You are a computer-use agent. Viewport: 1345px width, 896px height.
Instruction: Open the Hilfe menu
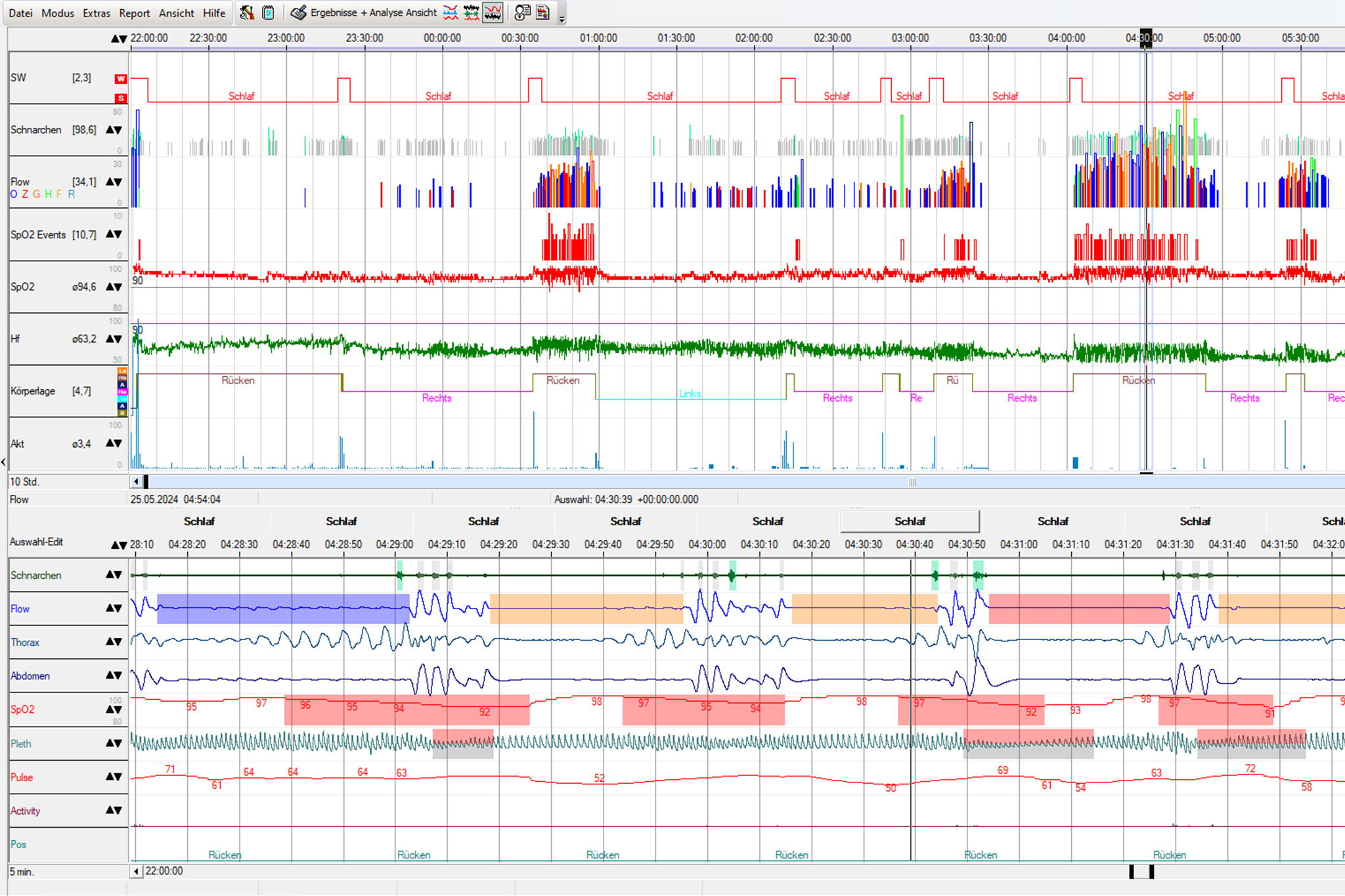point(214,13)
